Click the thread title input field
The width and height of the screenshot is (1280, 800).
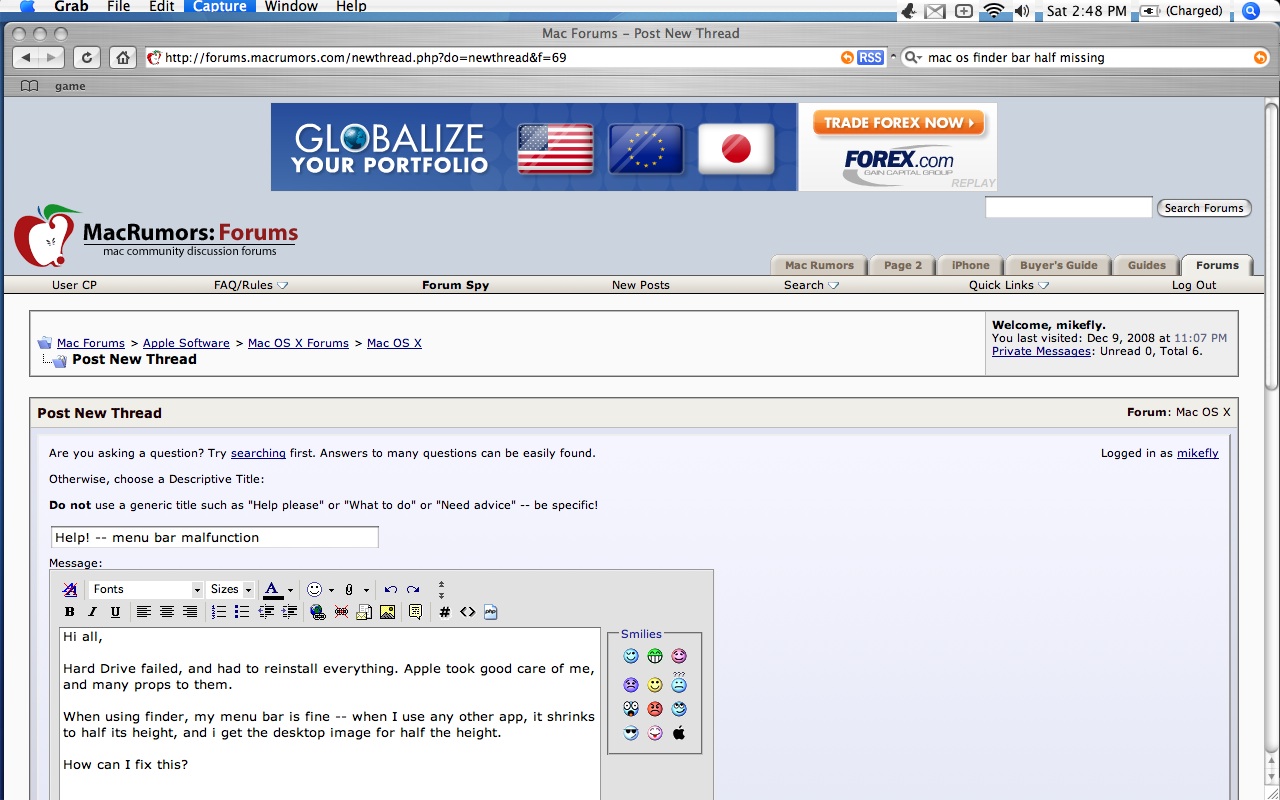tap(215, 537)
